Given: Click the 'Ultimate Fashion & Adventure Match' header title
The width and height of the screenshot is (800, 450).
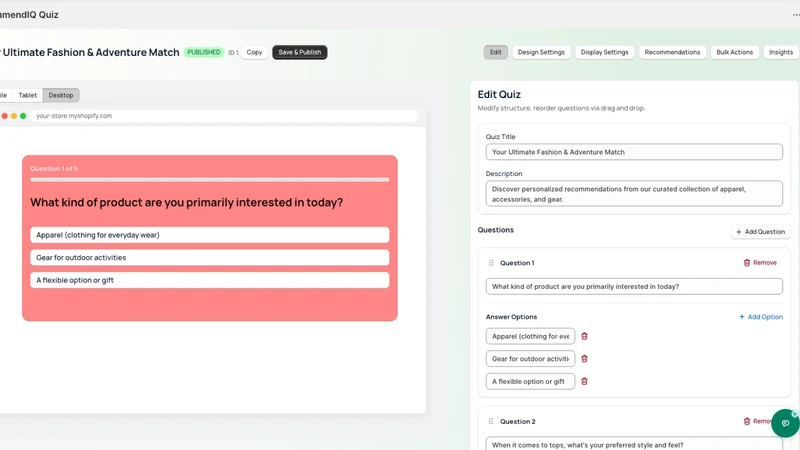Looking at the screenshot, I should coord(91,52).
